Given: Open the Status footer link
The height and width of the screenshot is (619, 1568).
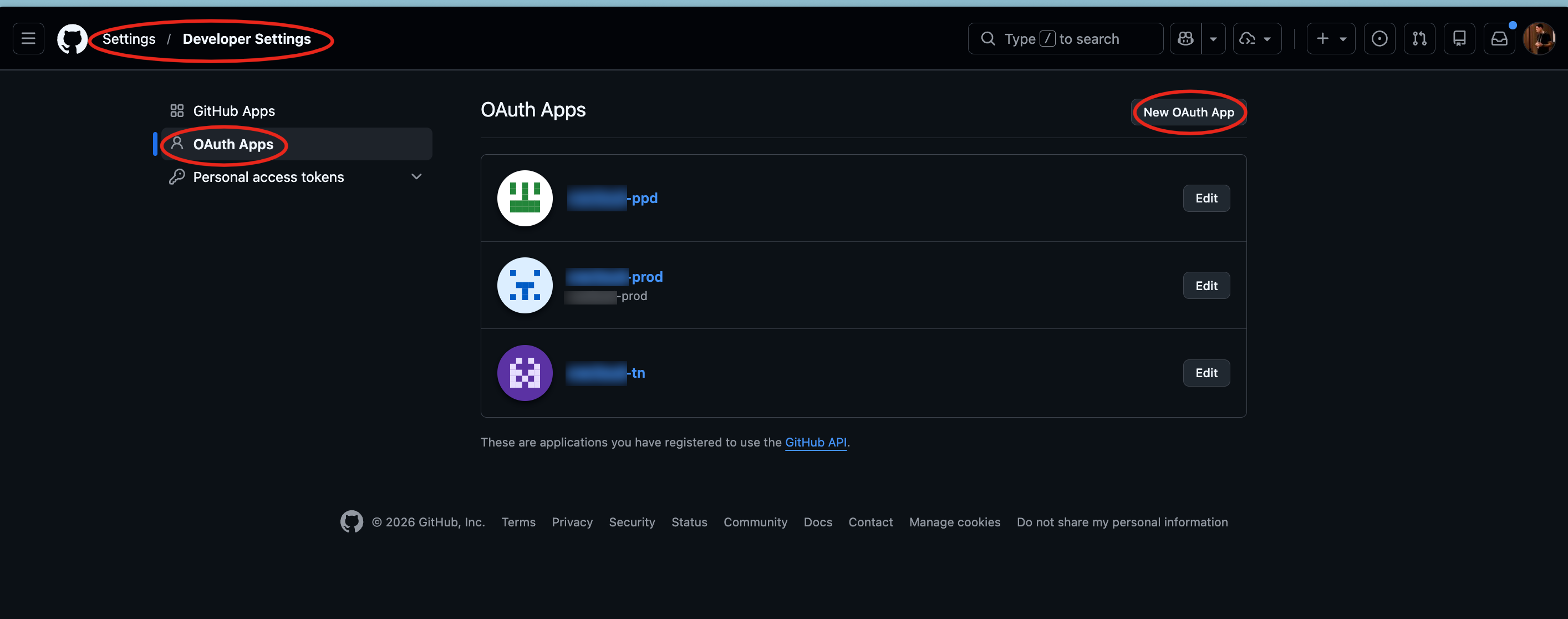Looking at the screenshot, I should [x=689, y=522].
